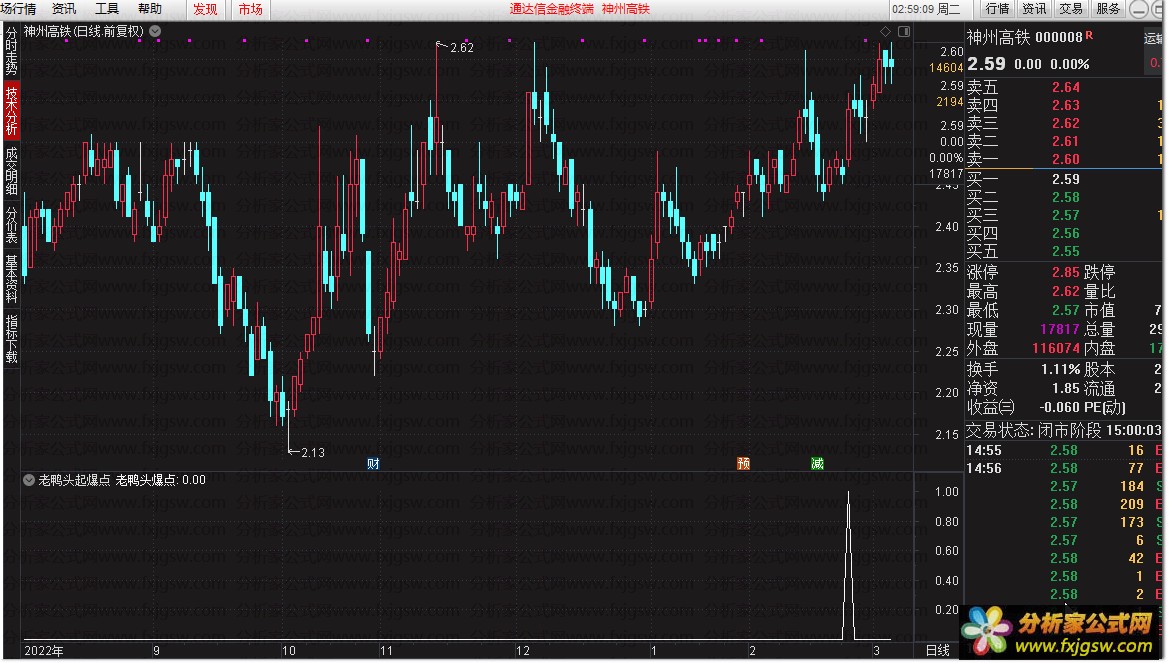Click the 买五 price 2.55
1169x663 pixels.
pyautogui.click(x=1065, y=251)
